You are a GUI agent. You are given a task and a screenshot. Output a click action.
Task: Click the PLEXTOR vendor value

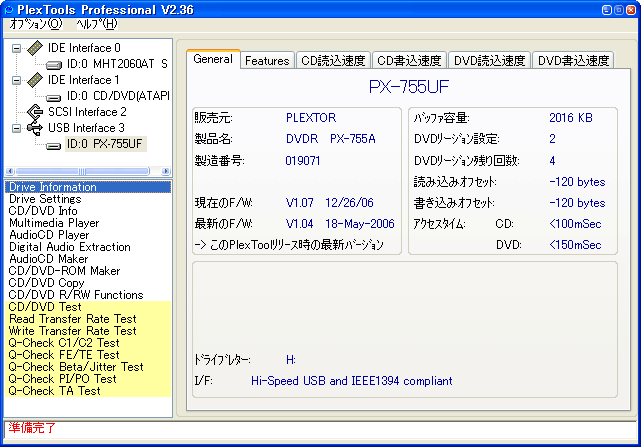311,118
